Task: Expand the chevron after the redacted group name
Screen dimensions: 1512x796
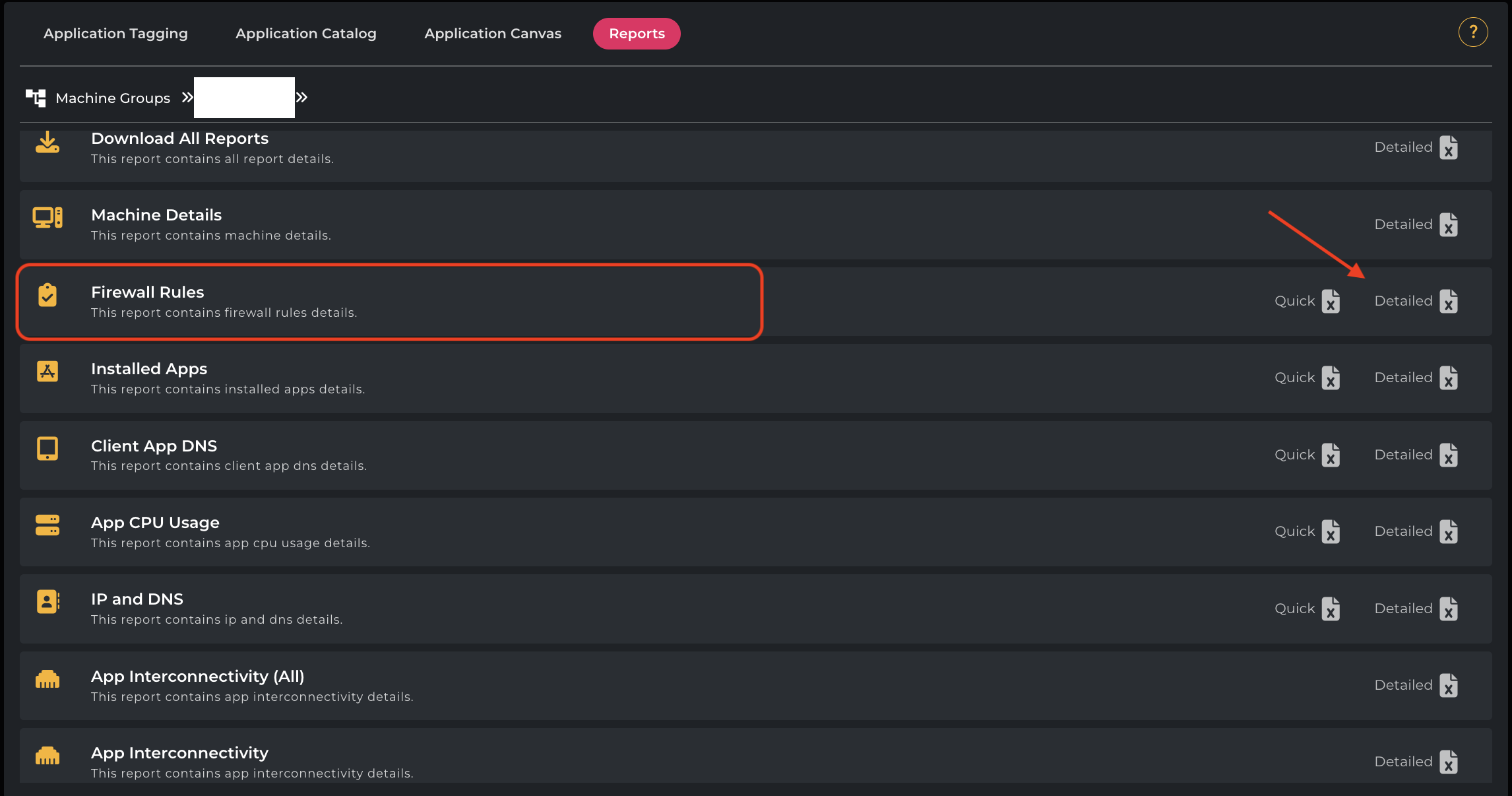Action: click(301, 98)
